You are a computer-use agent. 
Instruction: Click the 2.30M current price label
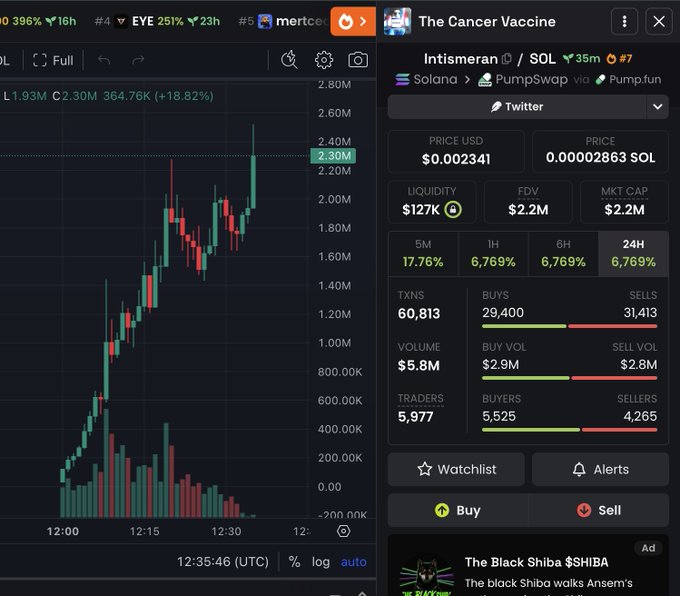(x=333, y=156)
